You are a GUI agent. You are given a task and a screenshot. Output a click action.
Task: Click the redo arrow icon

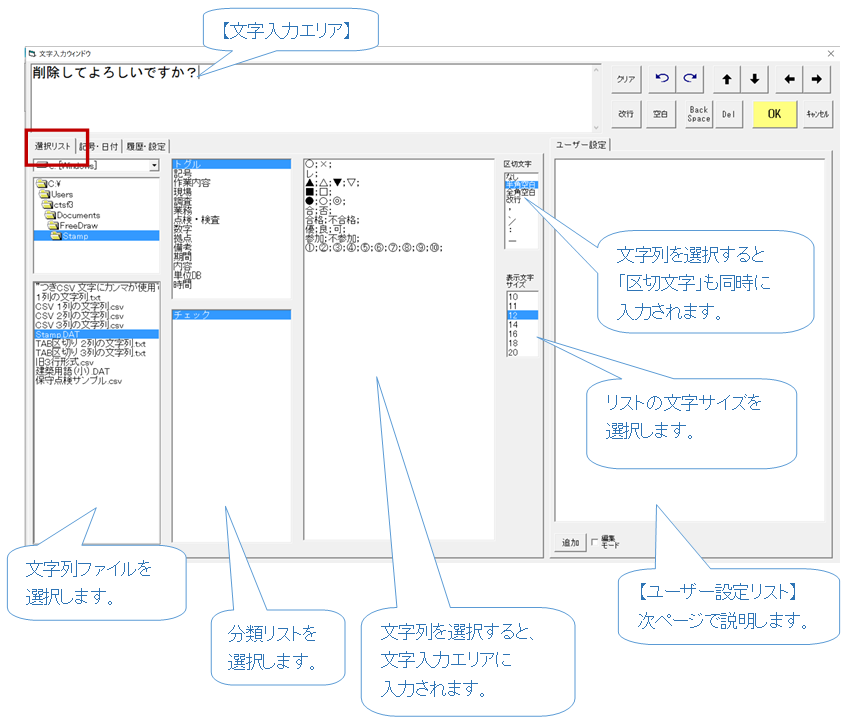click(x=689, y=79)
